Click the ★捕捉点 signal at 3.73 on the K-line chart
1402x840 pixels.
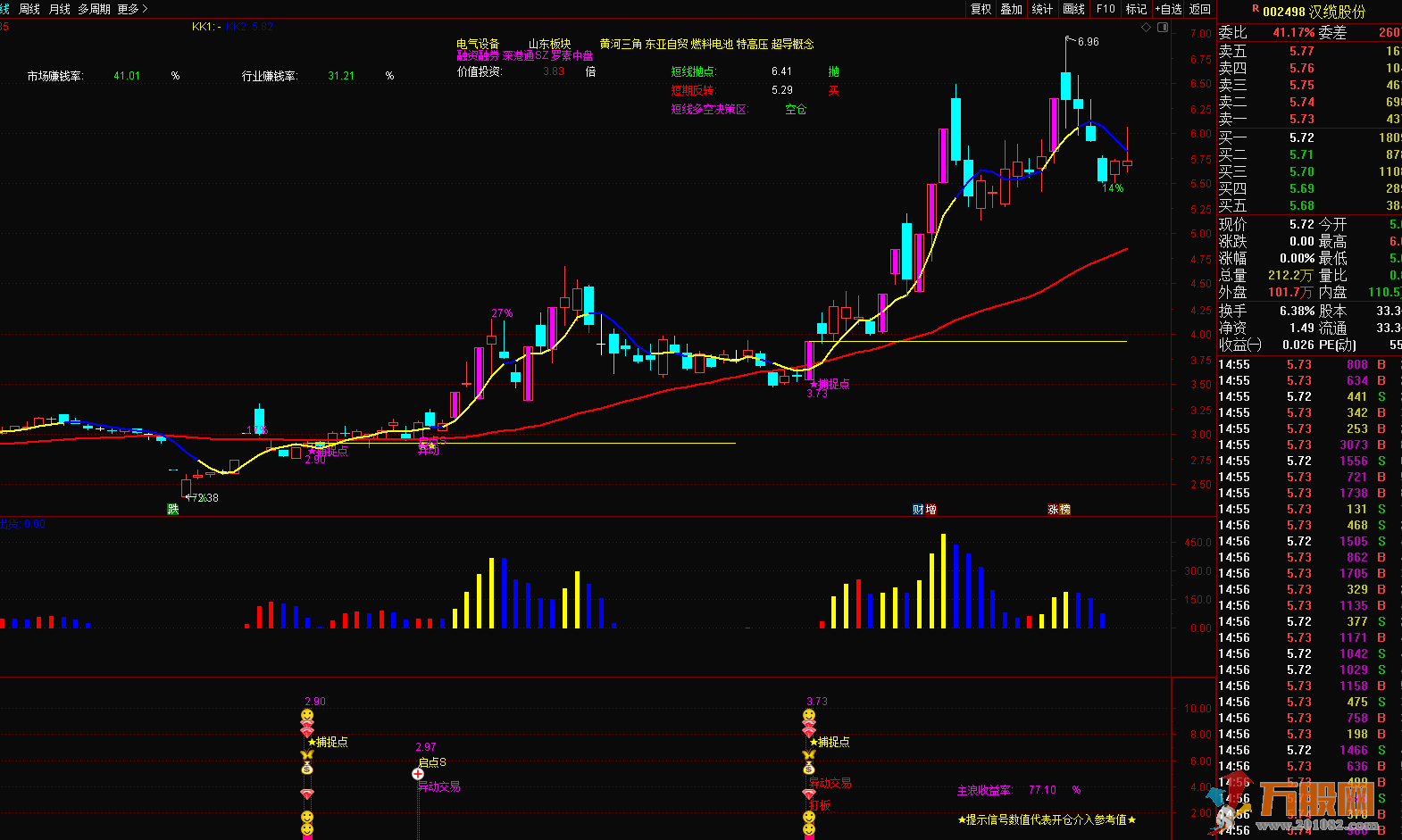pos(830,384)
